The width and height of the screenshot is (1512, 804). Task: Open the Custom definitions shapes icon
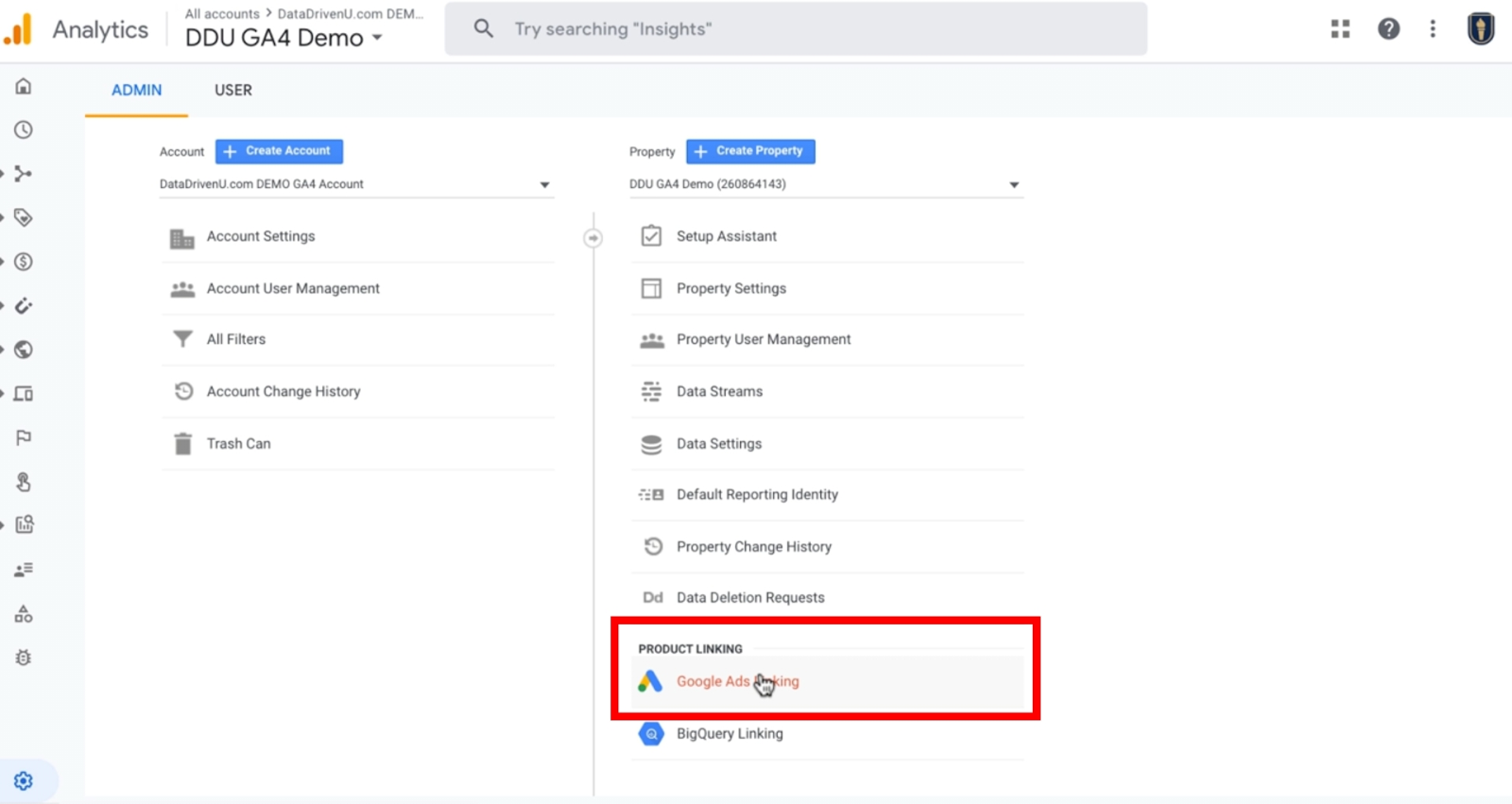click(24, 614)
